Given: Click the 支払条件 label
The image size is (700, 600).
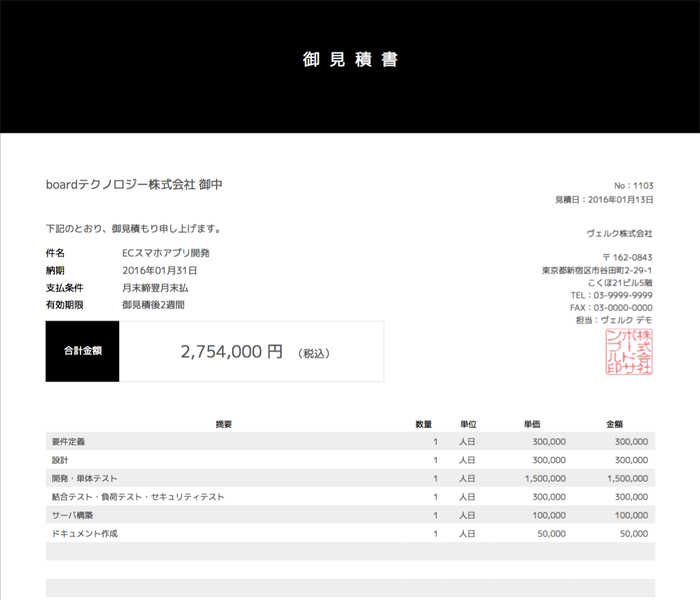Looking at the screenshot, I should click(64, 288).
